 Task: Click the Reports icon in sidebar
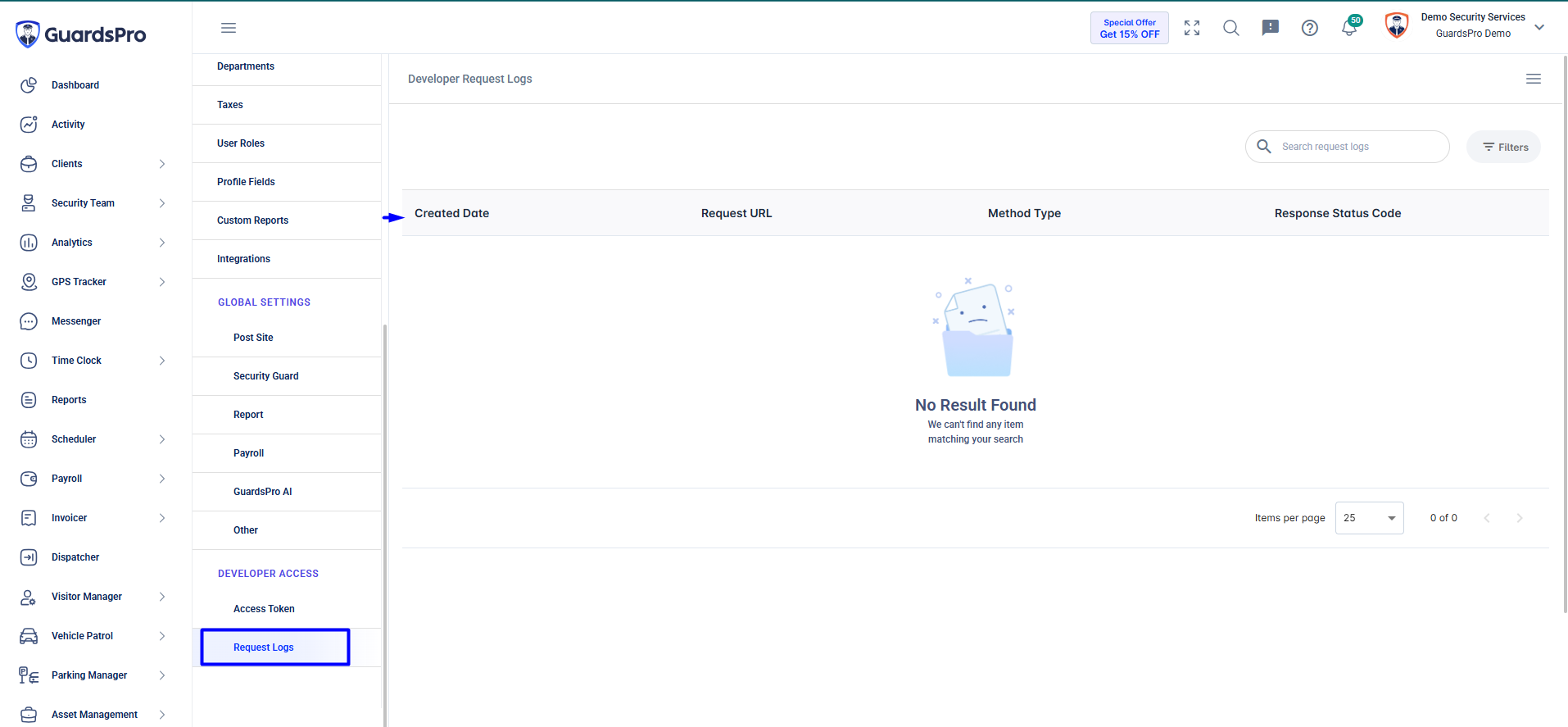point(29,400)
